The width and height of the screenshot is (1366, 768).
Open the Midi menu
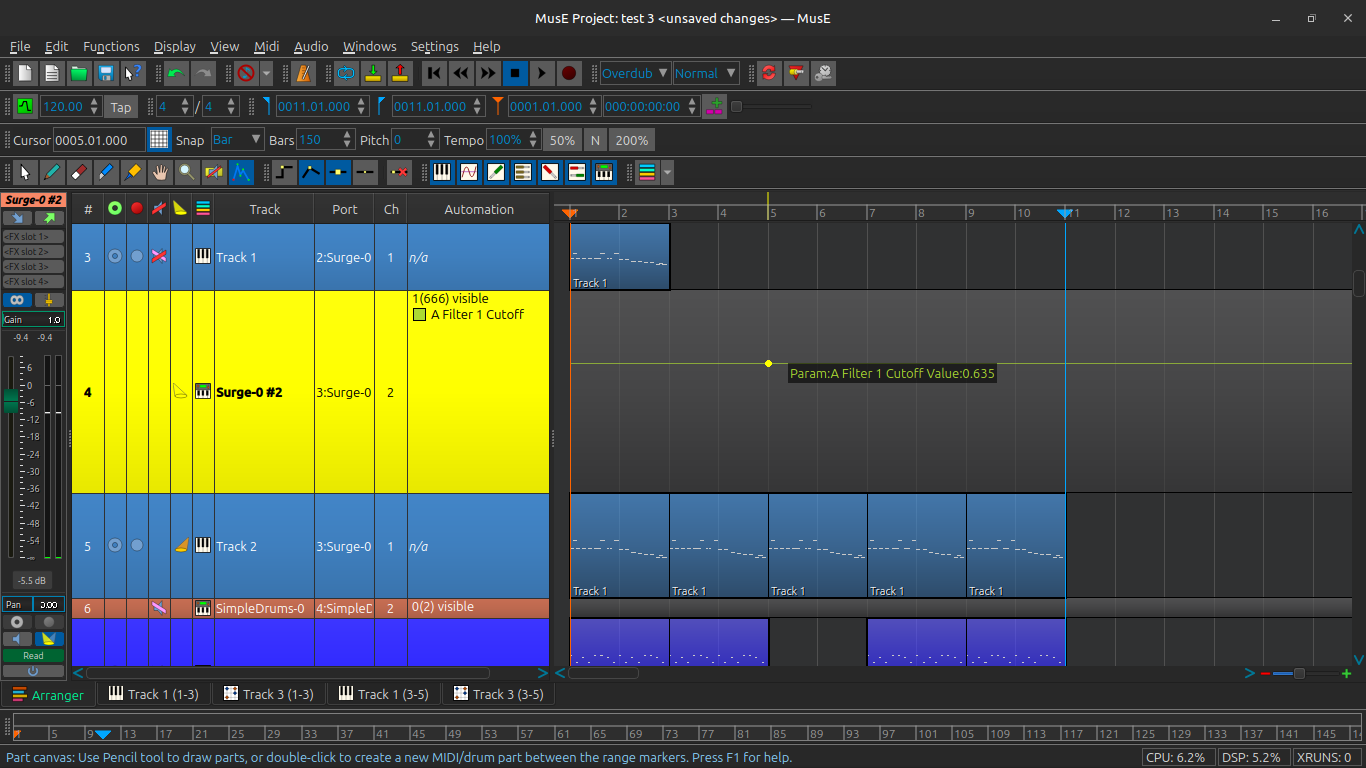266,46
